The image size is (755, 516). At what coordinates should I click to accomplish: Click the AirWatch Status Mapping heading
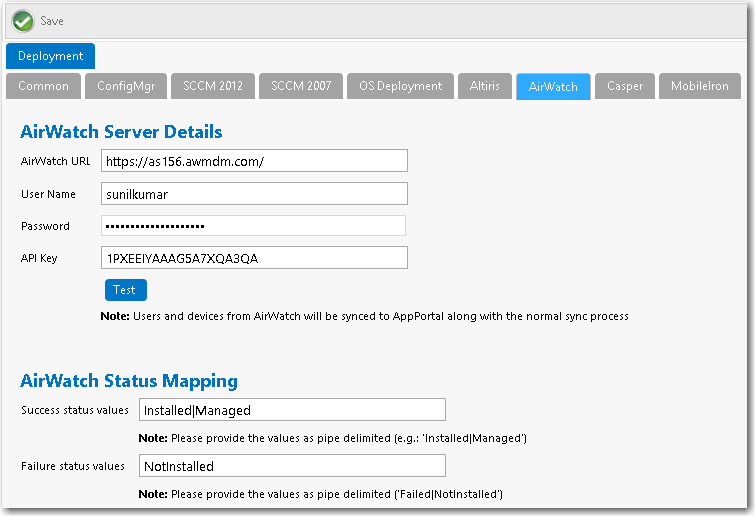point(129,381)
